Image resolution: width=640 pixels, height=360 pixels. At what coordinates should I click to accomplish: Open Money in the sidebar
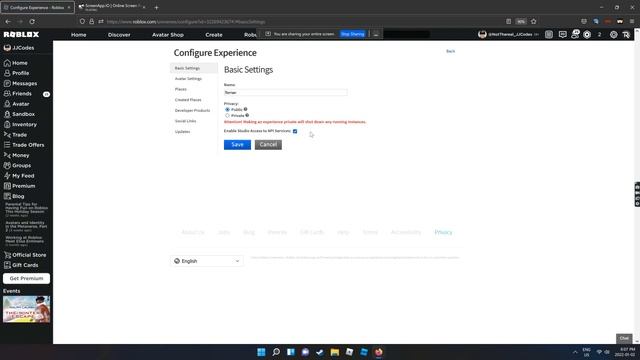(x=16, y=155)
